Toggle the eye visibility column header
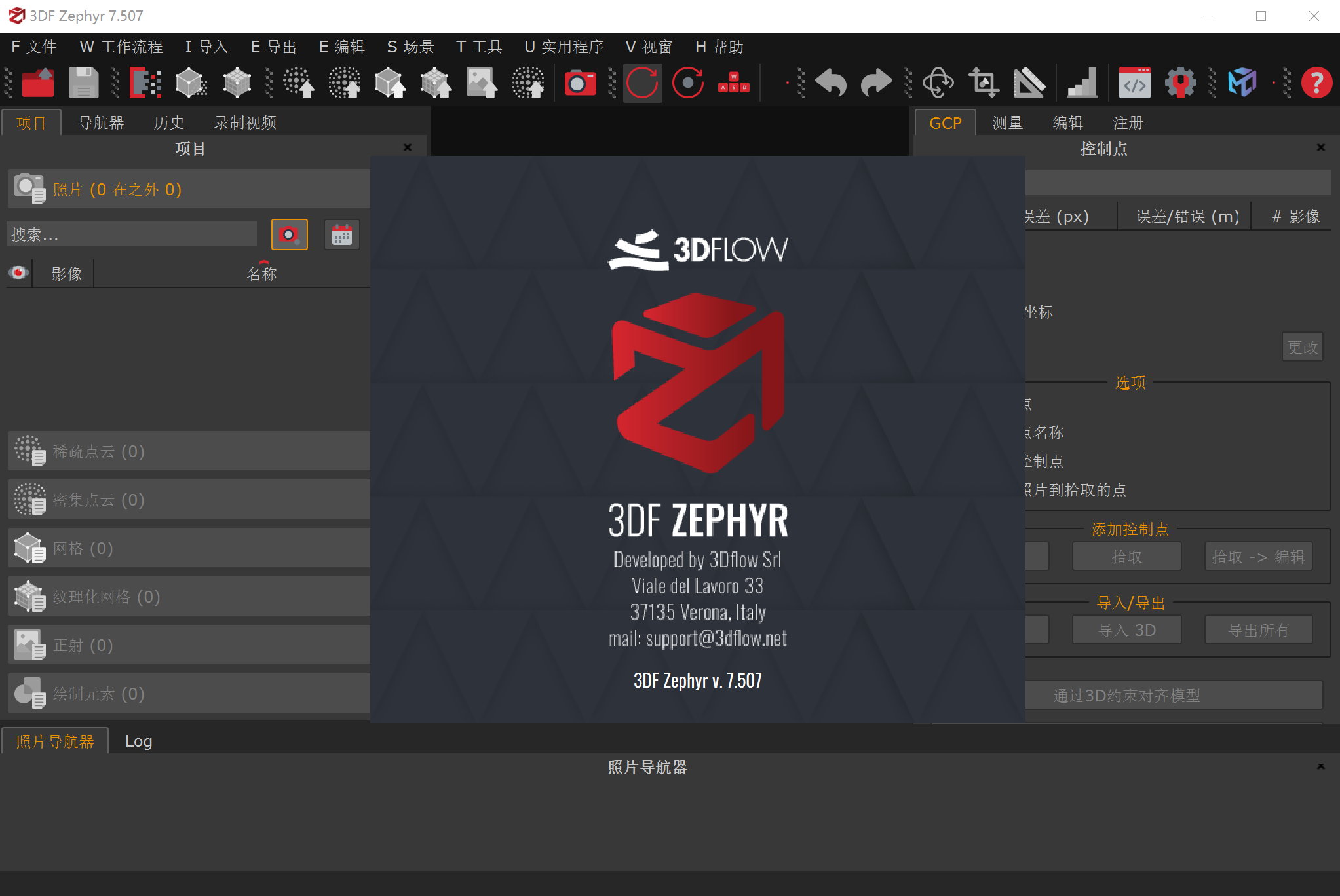Screen dimensions: 1340x896 (18, 272)
